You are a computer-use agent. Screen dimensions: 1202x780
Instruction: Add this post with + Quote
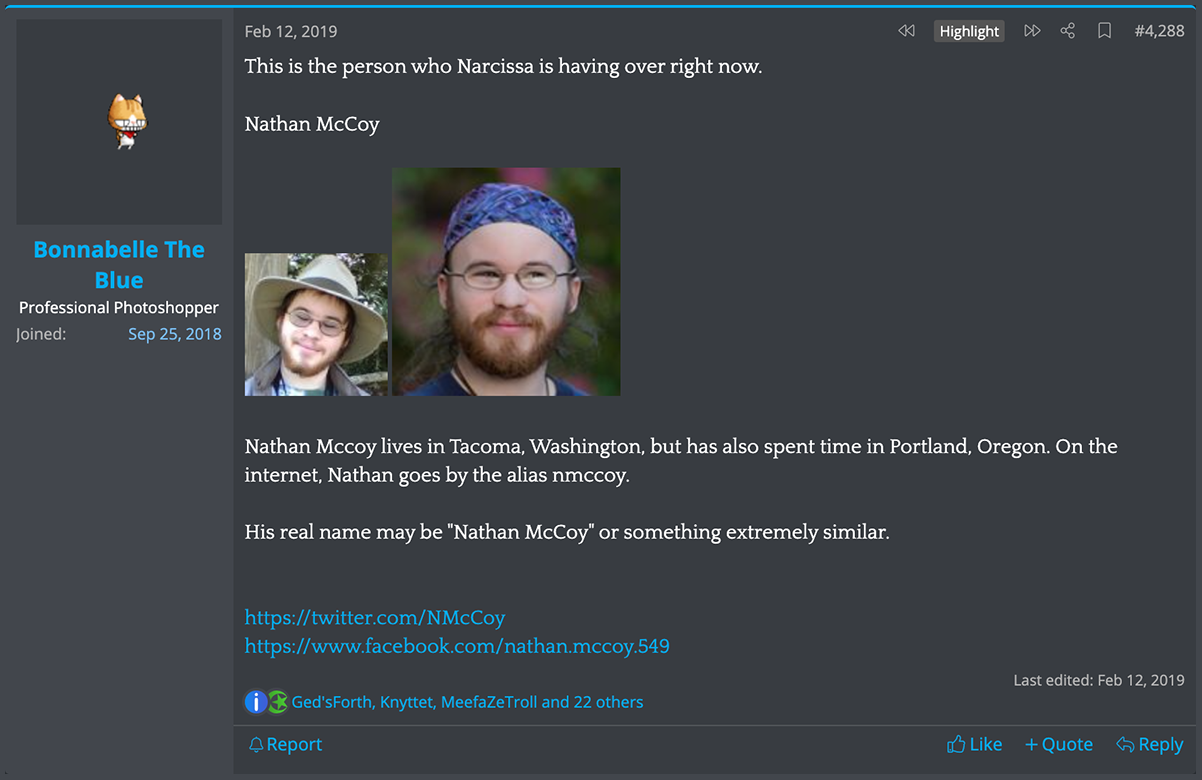click(x=1058, y=744)
